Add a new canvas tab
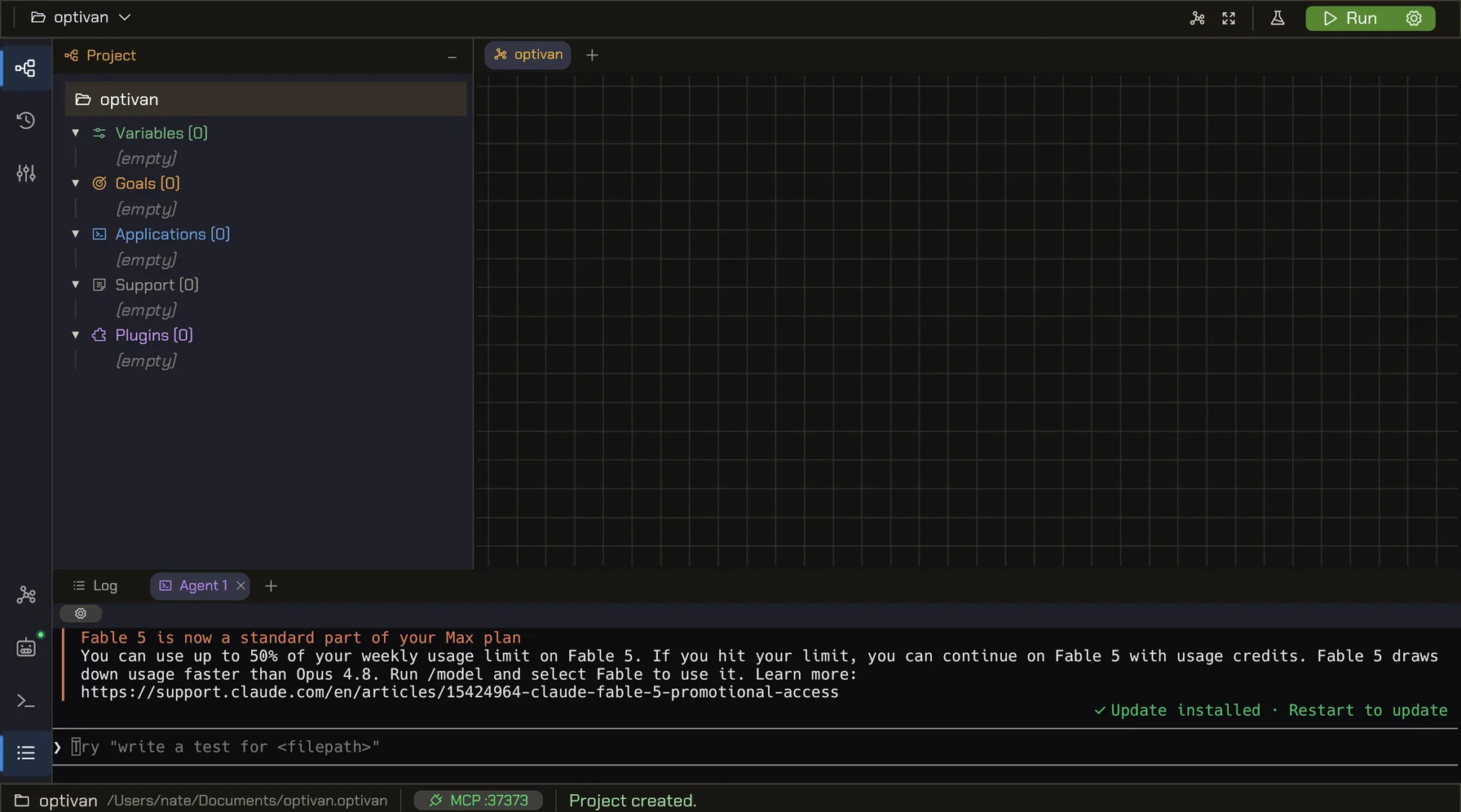 tap(592, 55)
